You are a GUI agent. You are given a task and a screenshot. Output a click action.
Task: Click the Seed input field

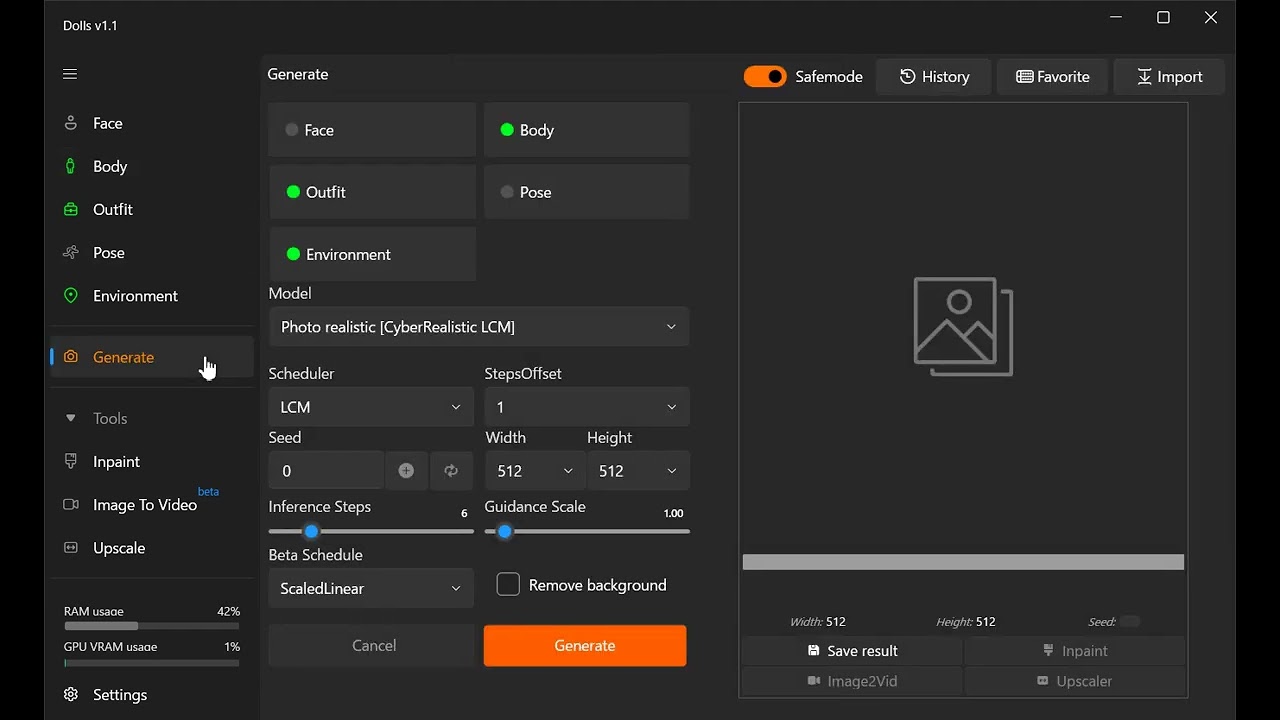tap(326, 471)
